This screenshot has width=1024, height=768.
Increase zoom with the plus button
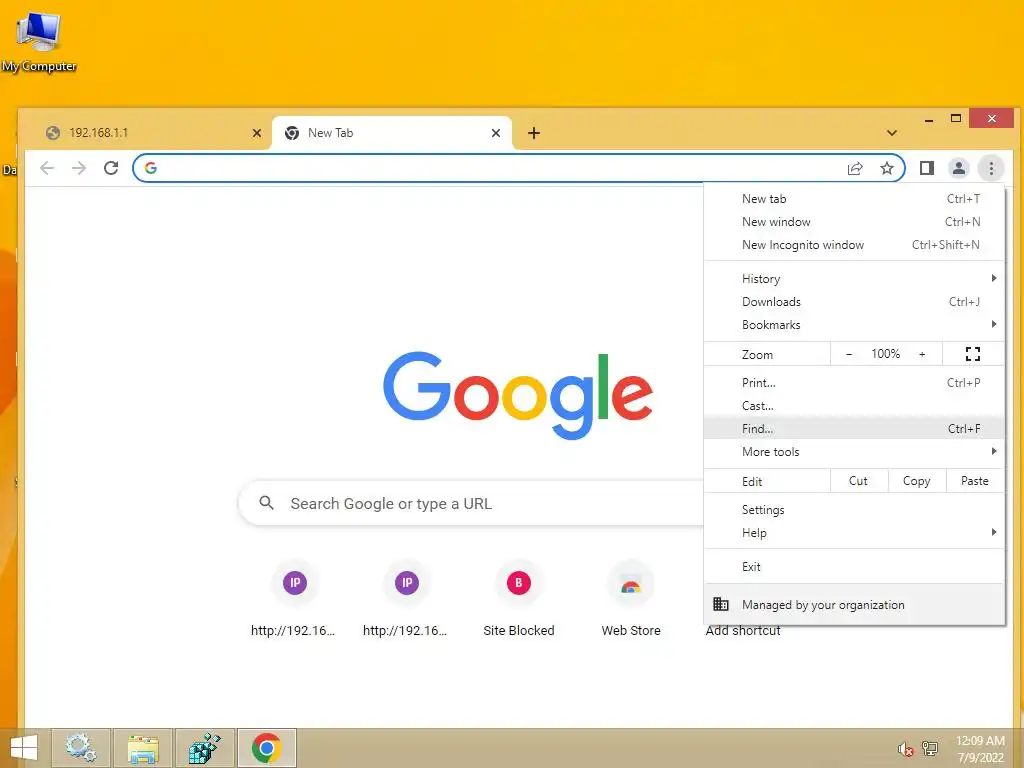point(922,354)
